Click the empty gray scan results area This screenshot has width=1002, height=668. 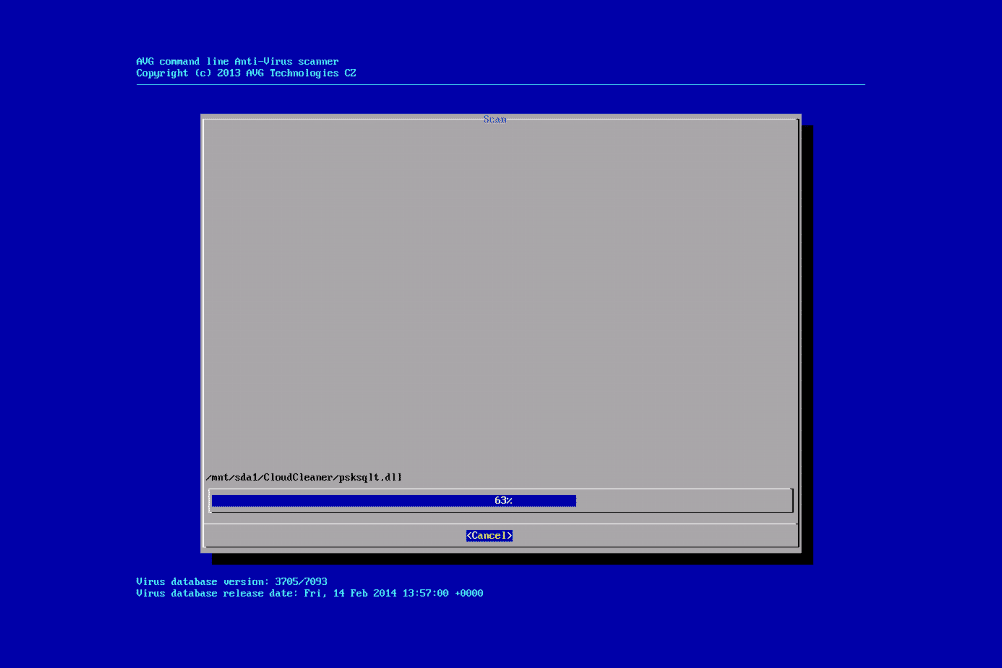(500, 300)
